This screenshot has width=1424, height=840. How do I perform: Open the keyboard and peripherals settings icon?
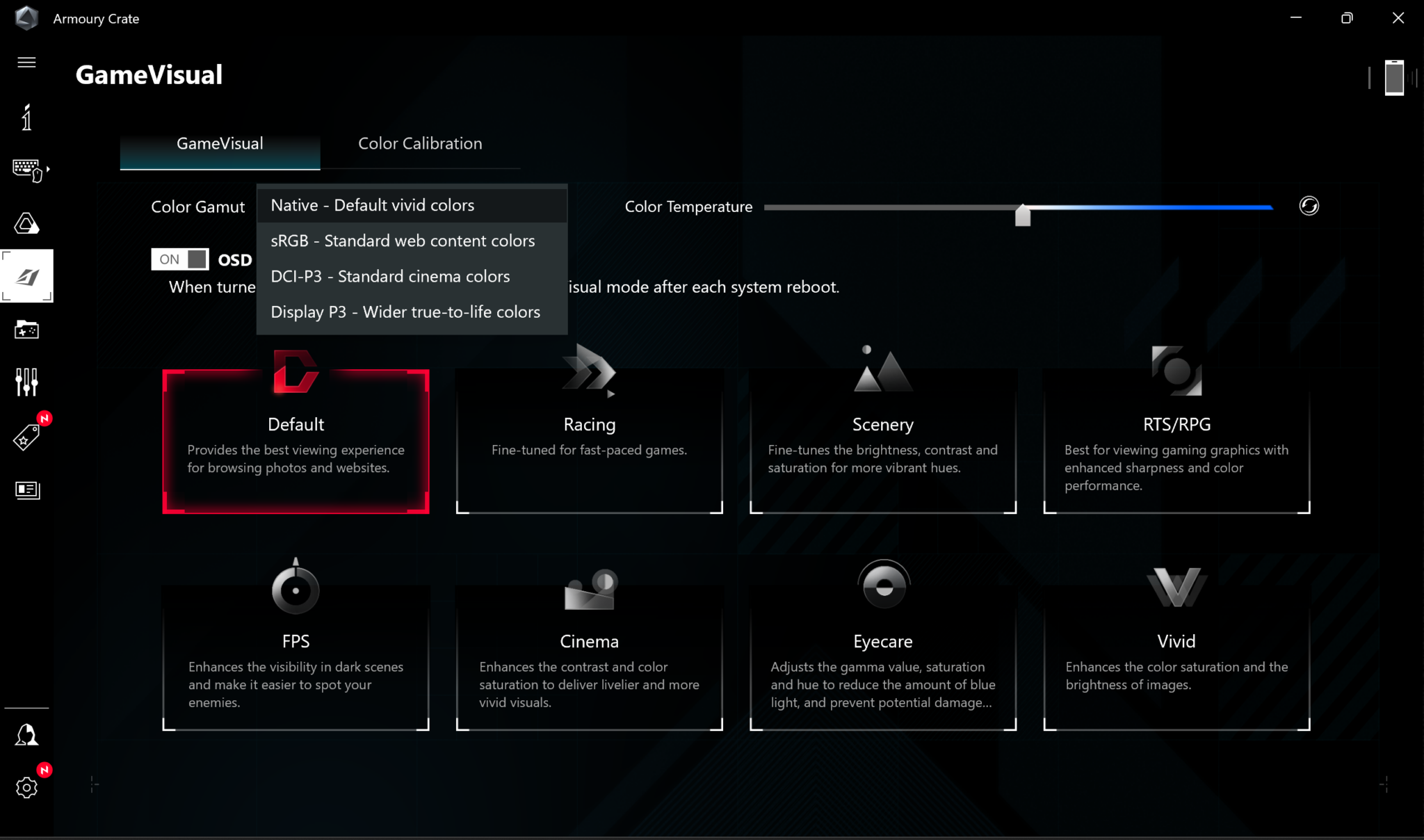[x=26, y=170]
